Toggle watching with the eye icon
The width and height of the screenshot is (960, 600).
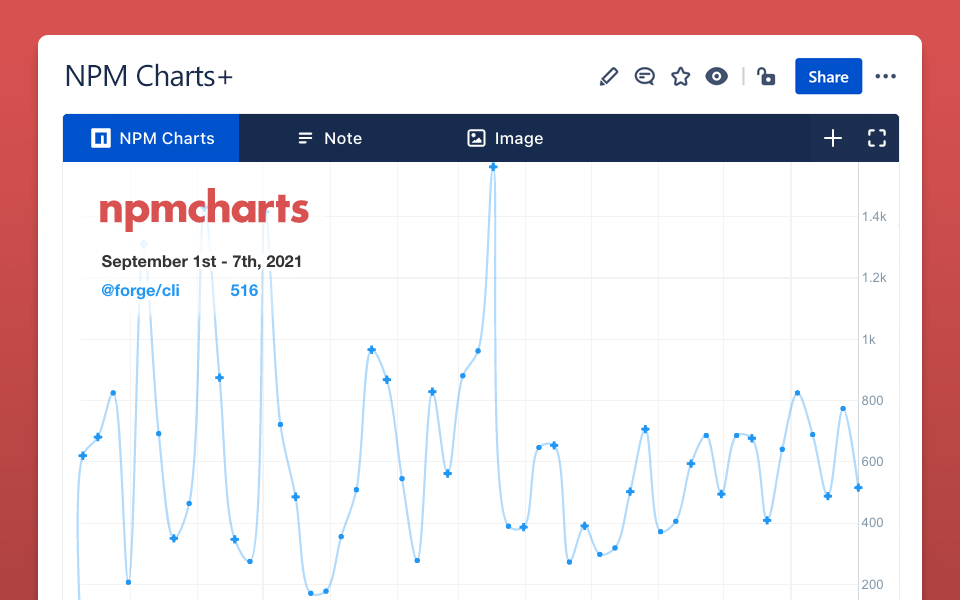tap(716, 76)
